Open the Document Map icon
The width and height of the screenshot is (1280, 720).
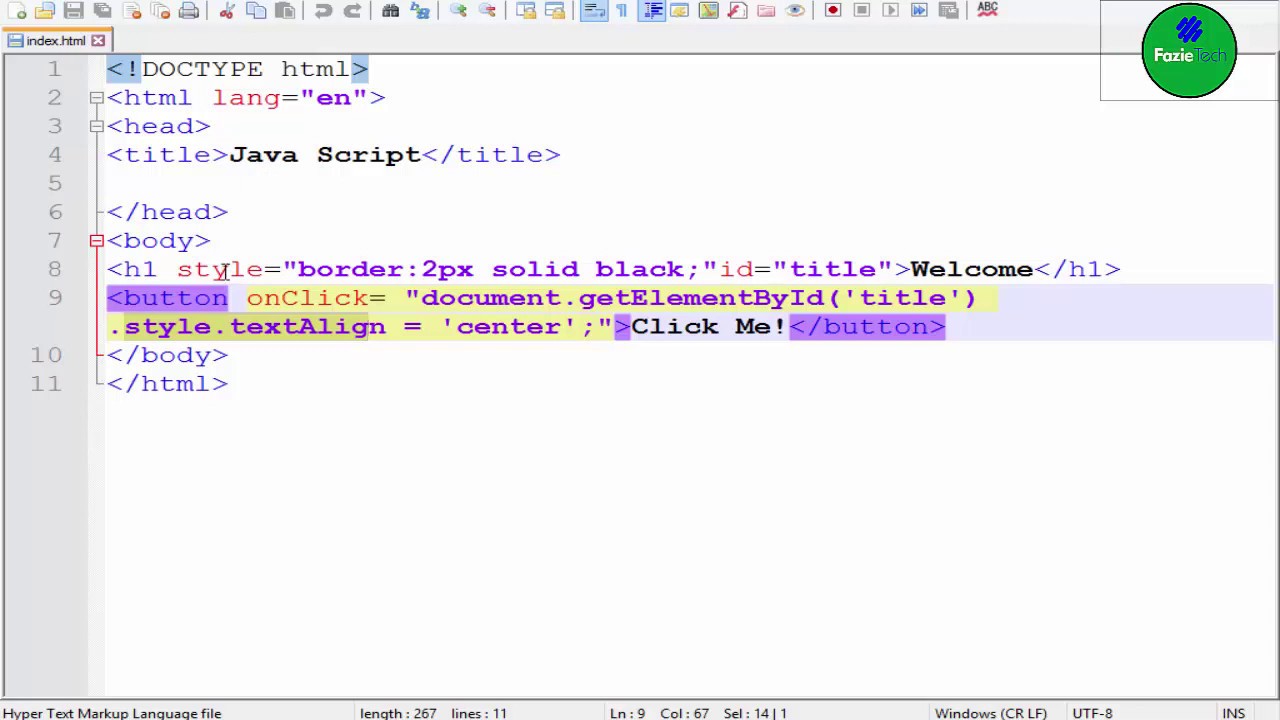click(x=708, y=10)
